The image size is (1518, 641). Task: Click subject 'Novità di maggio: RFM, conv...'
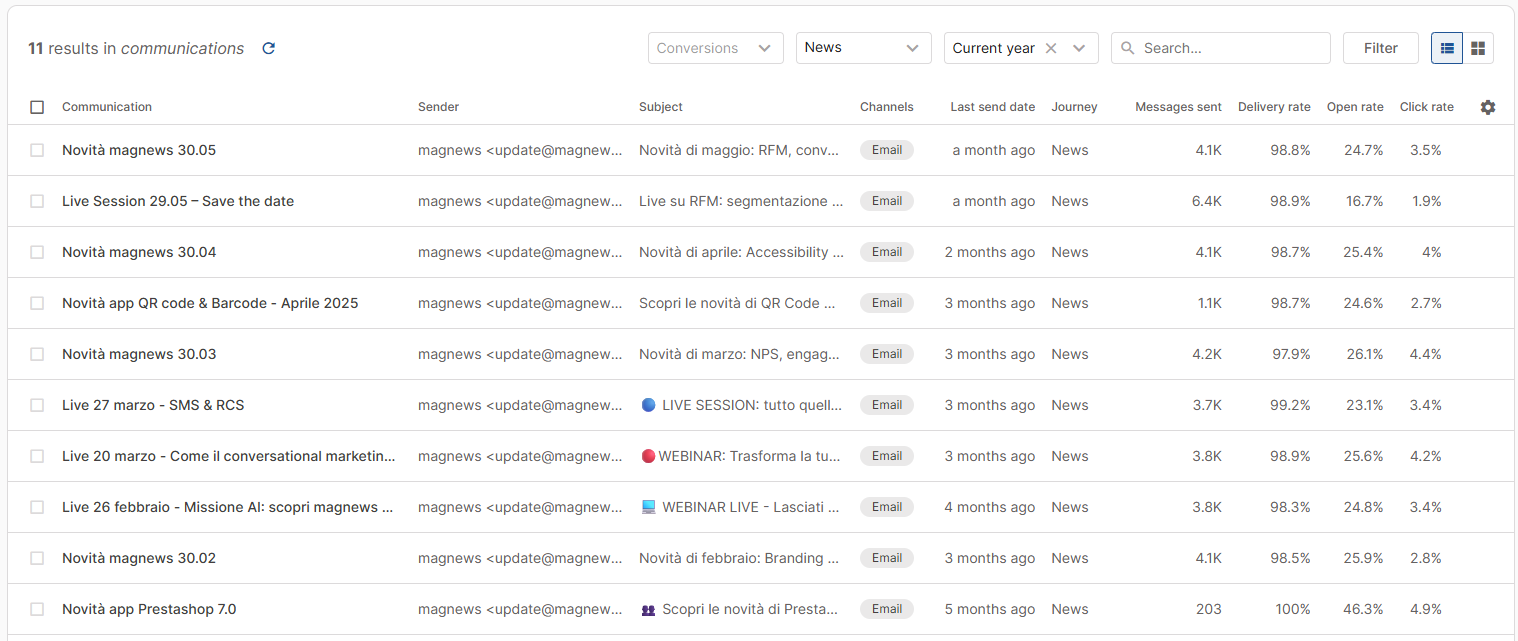739,150
